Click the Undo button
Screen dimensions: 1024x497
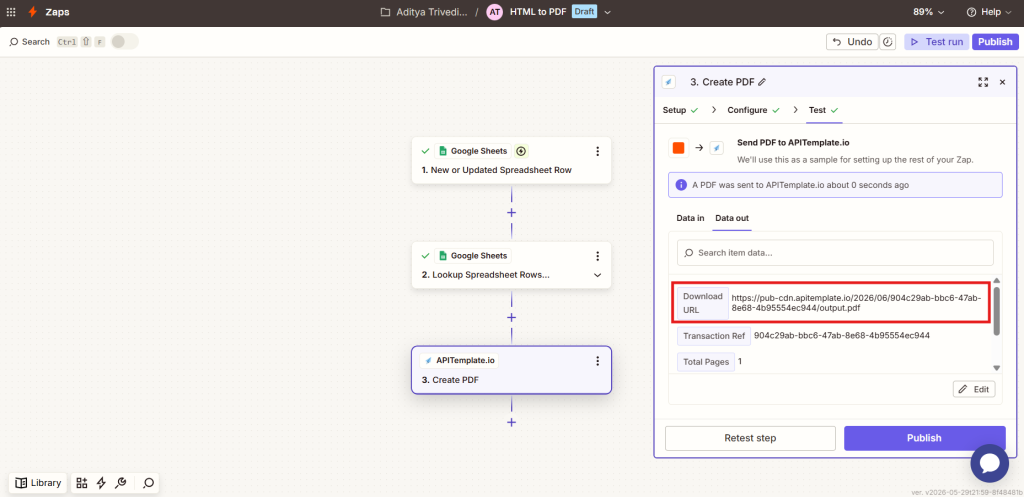point(852,42)
